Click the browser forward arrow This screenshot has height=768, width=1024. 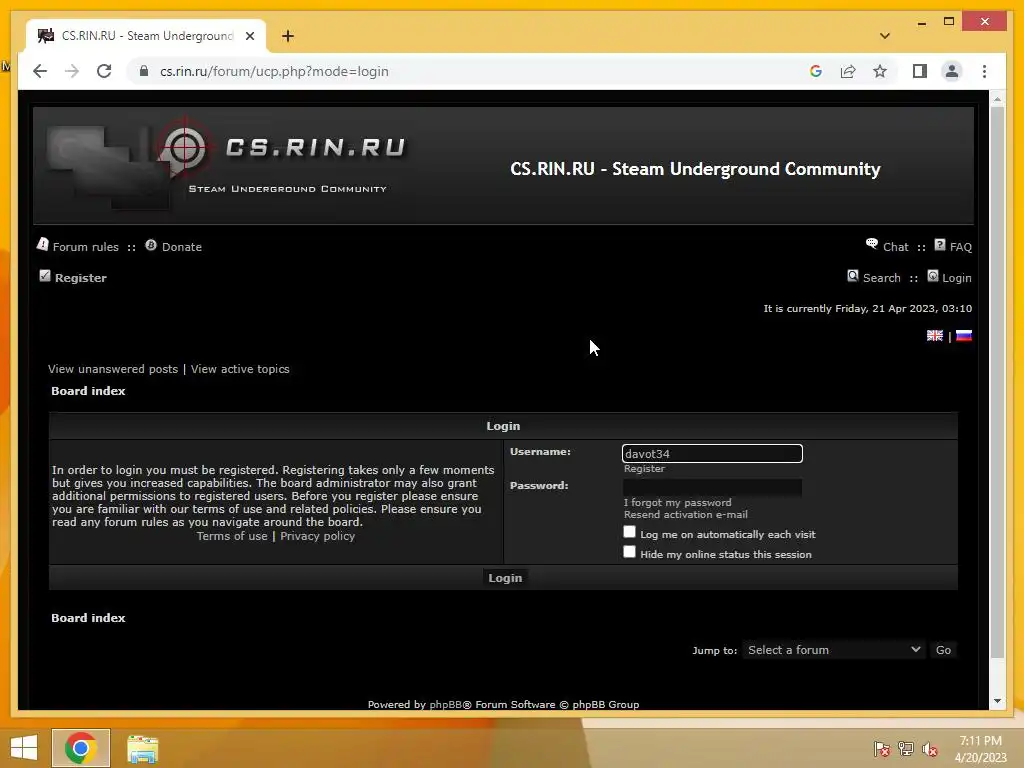72,71
